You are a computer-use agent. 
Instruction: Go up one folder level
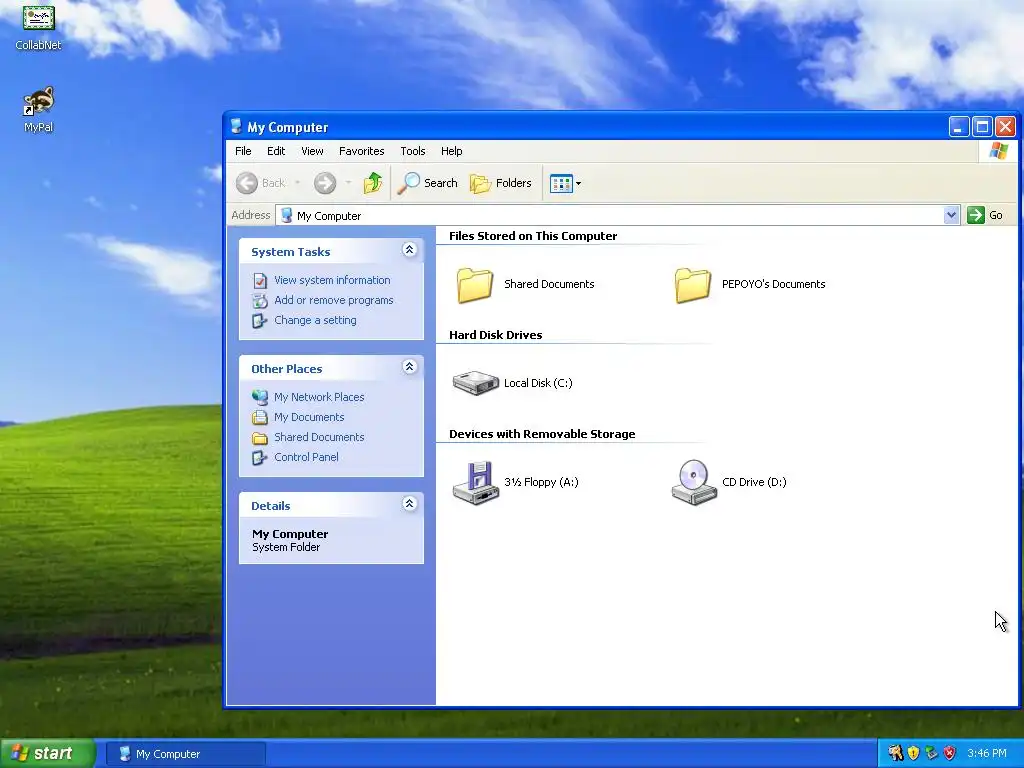point(373,183)
